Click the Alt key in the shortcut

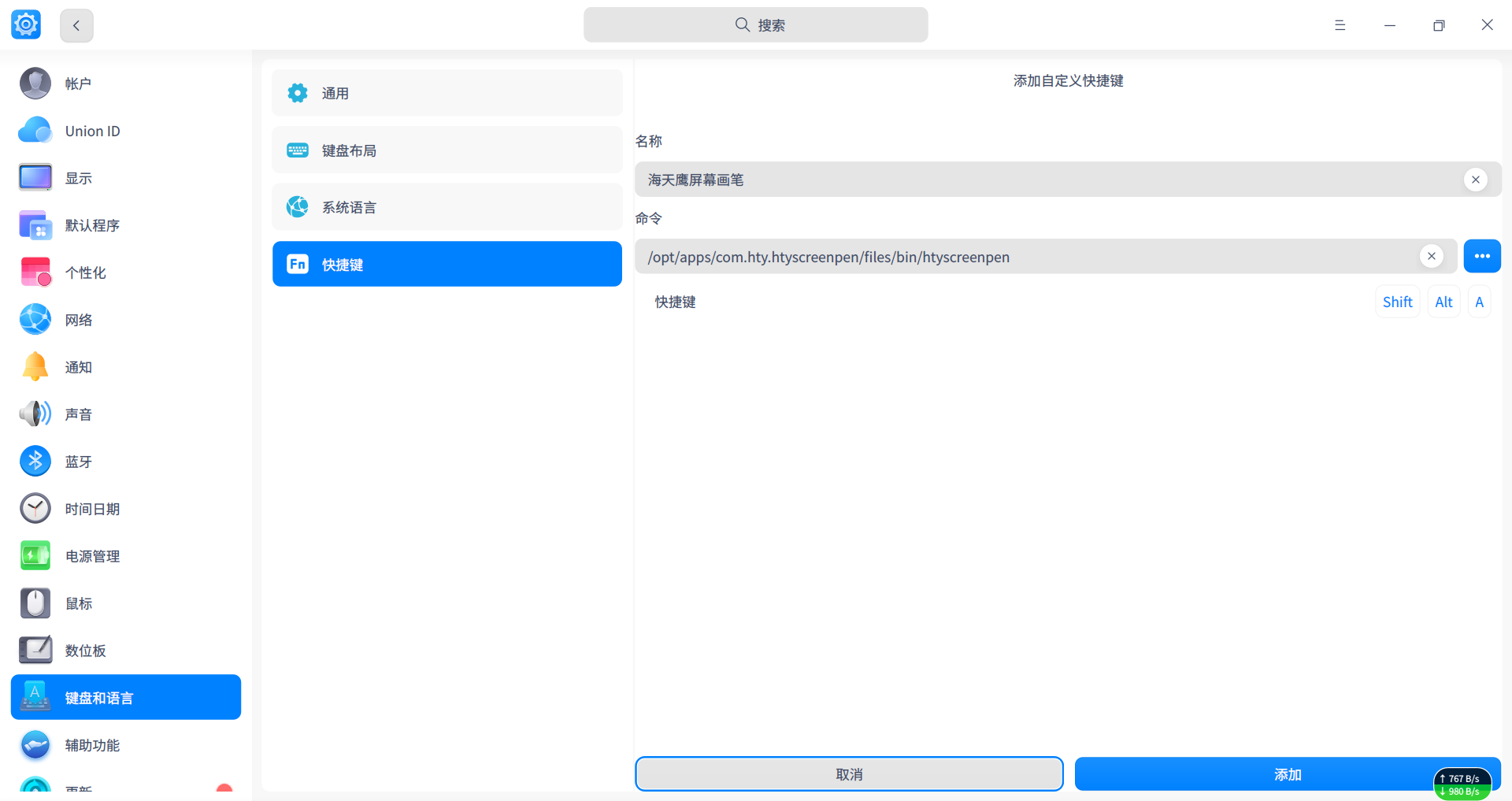tap(1443, 302)
